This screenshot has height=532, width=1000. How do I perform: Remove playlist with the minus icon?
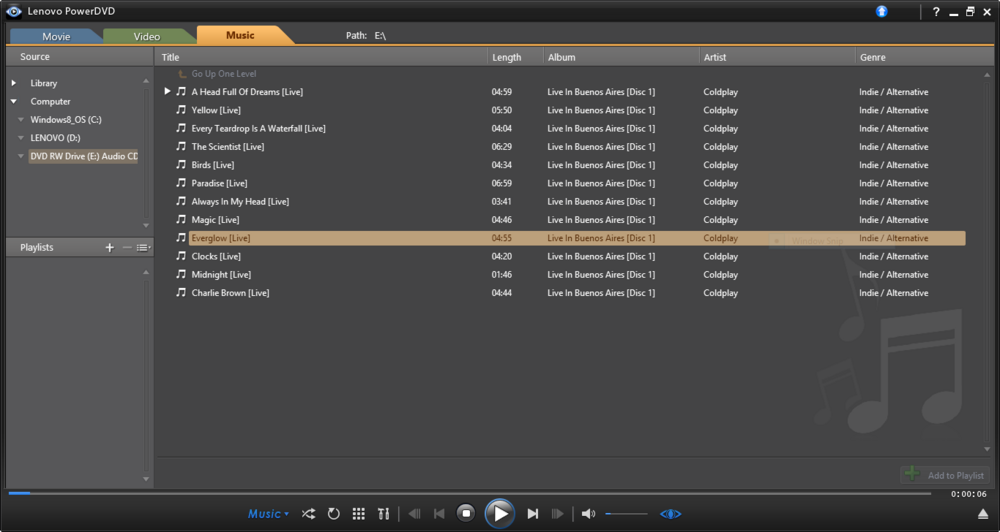[127, 248]
